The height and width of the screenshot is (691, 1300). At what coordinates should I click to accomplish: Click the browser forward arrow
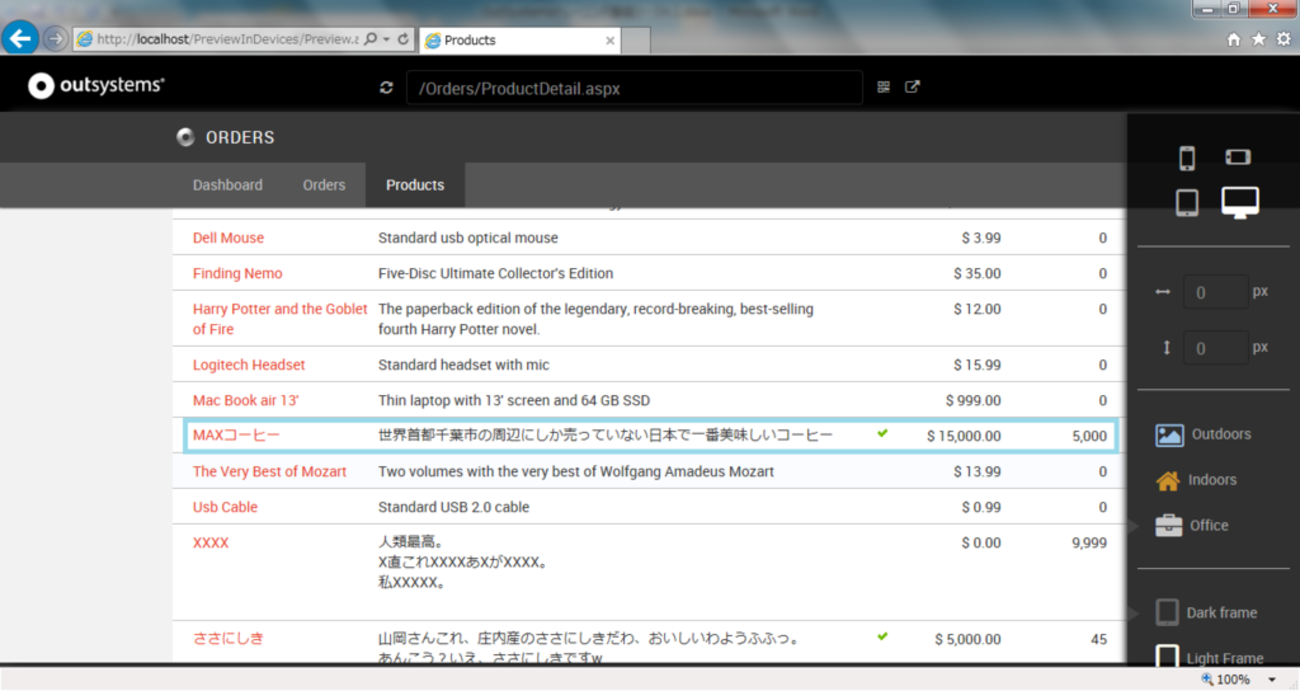click(56, 40)
